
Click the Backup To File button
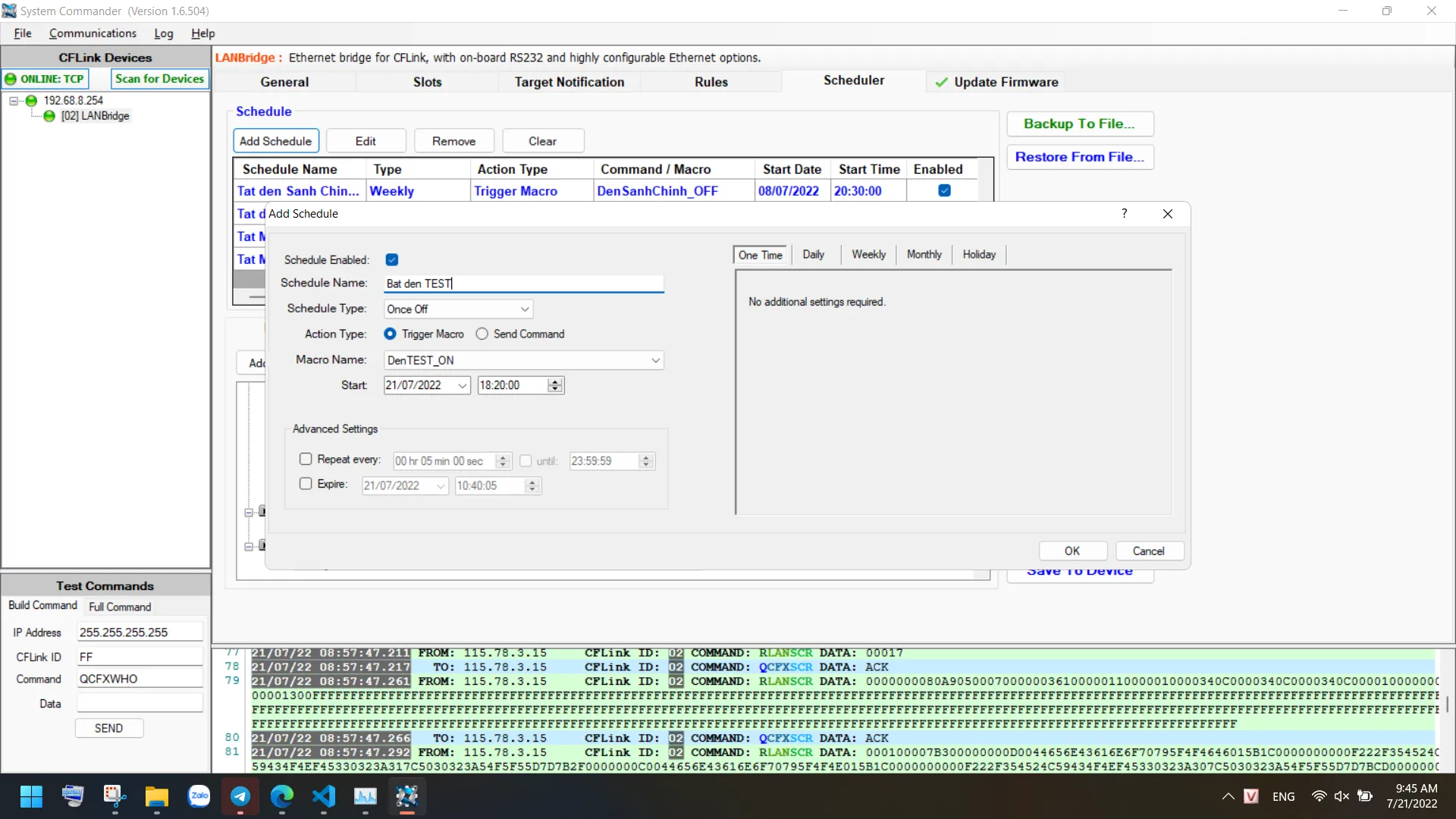[1079, 124]
